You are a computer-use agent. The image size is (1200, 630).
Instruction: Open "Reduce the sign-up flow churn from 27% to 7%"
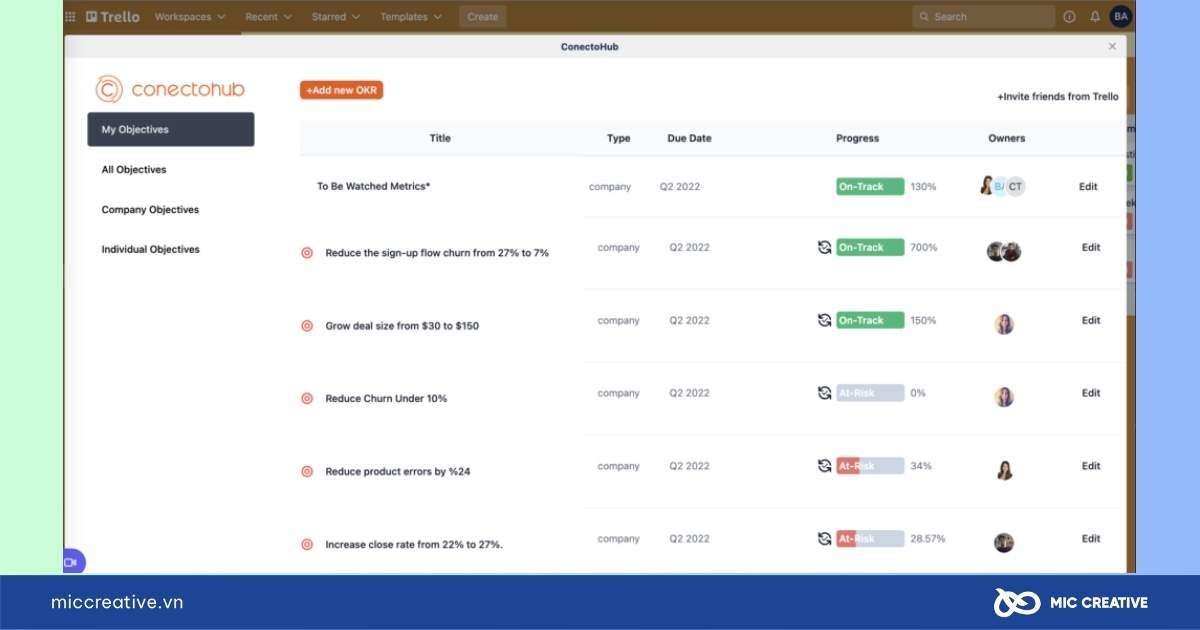pos(437,254)
